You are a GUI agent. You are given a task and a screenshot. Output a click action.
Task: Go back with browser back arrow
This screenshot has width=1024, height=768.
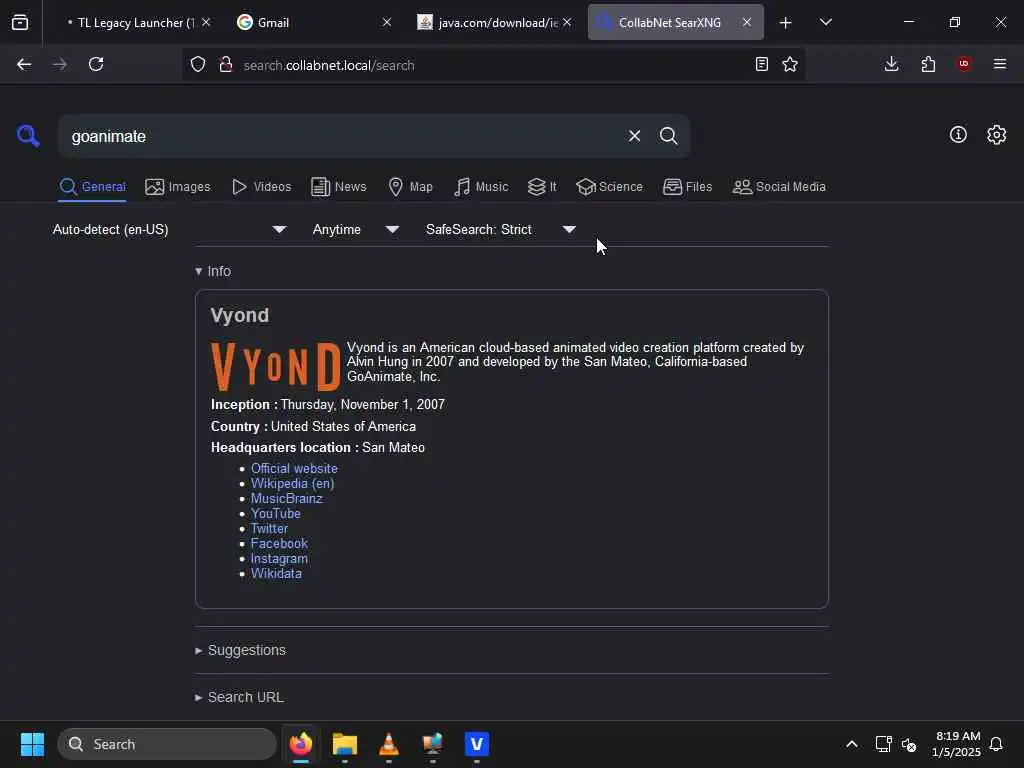[x=24, y=64]
